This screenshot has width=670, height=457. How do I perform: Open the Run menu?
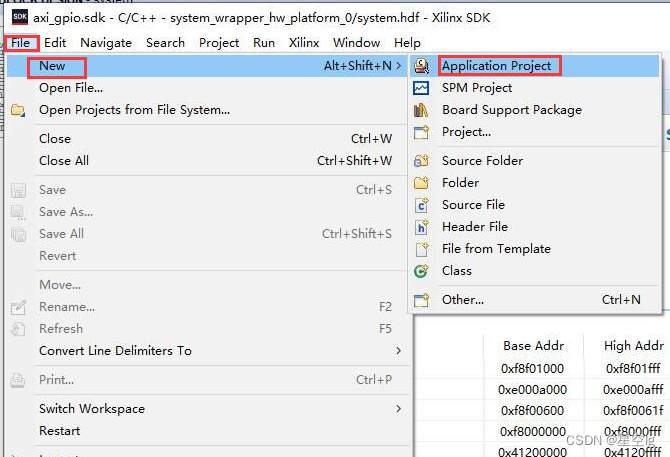click(264, 43)
